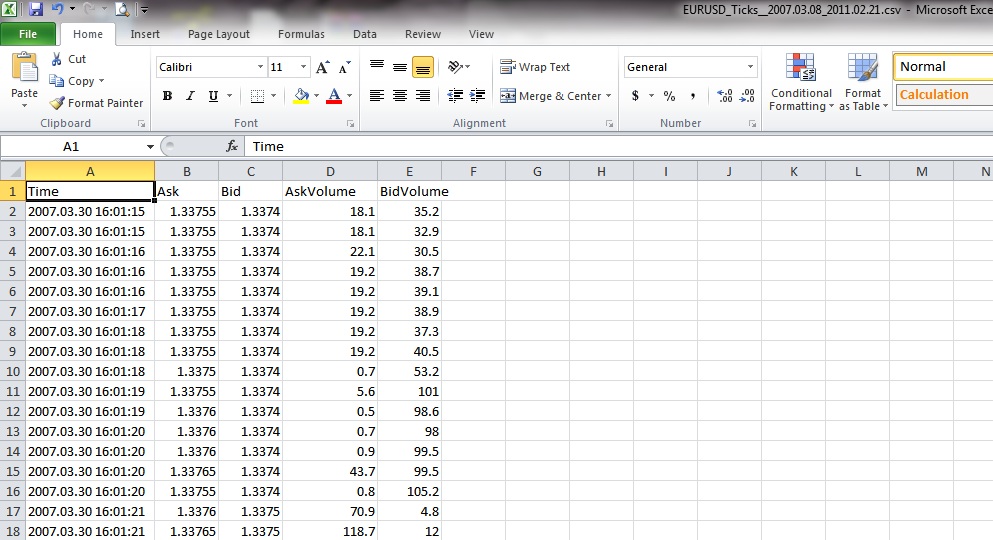Switch to the Page Layout tab

pyautogui.click(x=218, y=34)
